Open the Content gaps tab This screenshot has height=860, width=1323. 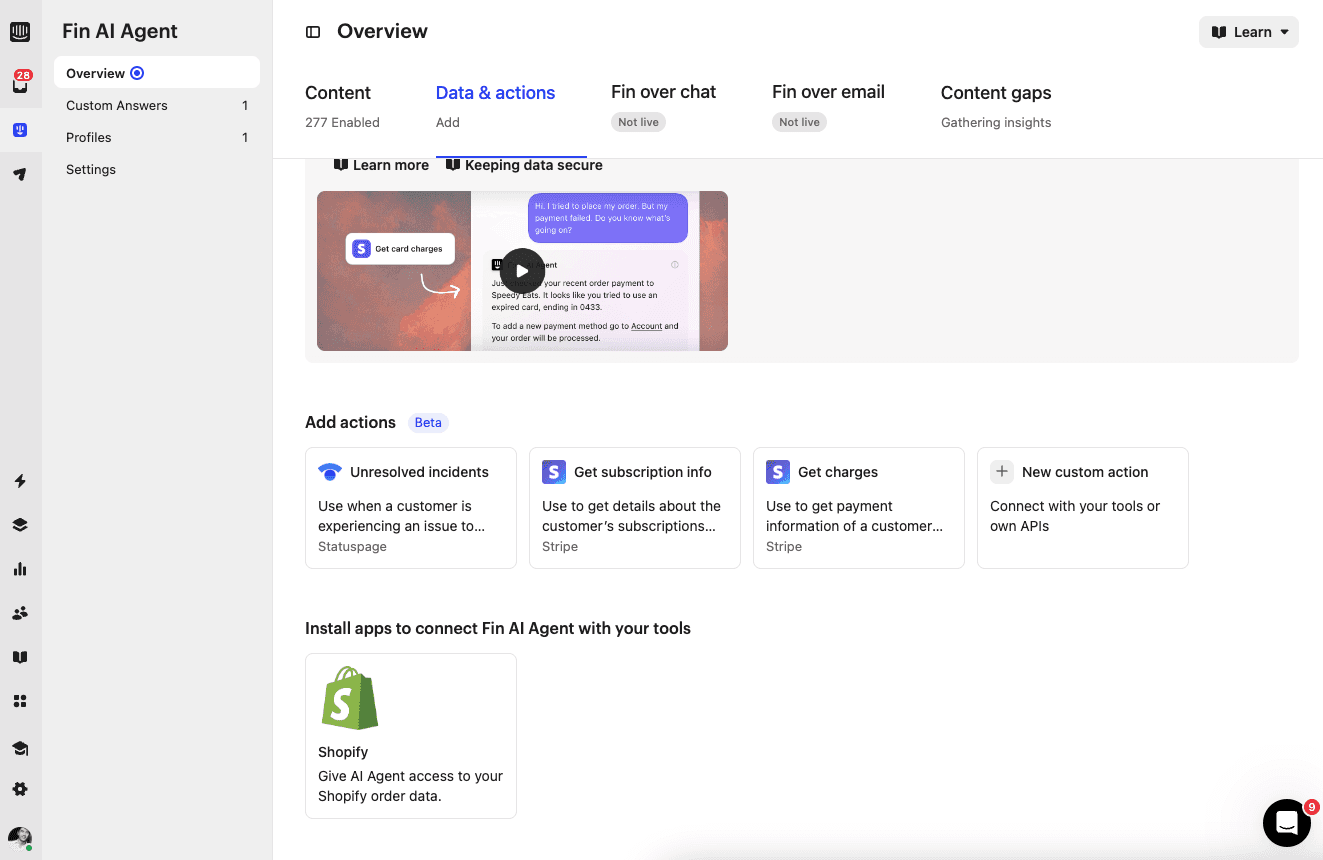[995, 93]
